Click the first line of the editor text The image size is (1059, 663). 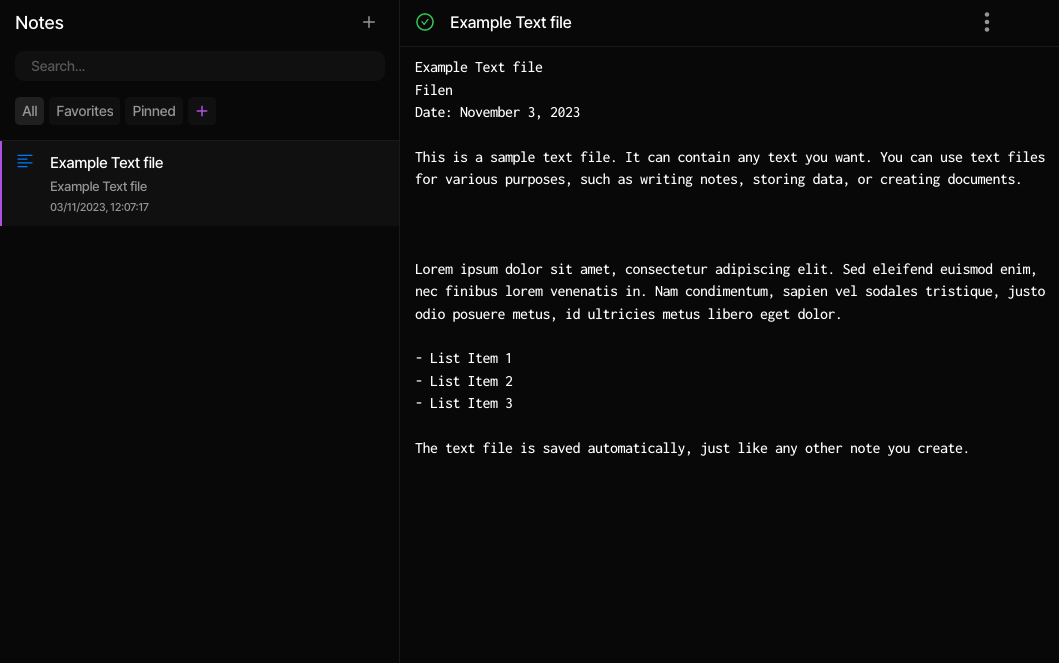pyautogui.click(x=478, y=68)
